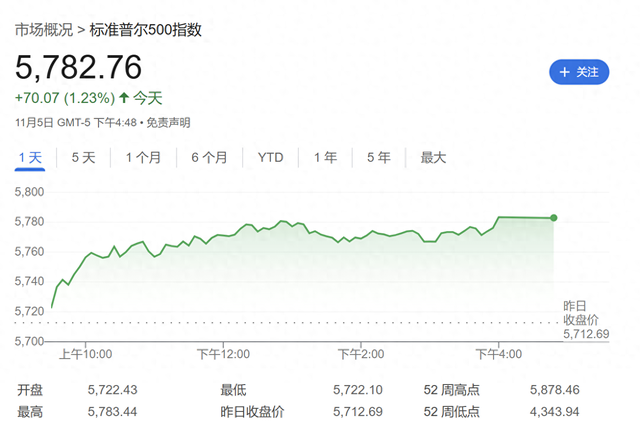Follow the index with the 关注 button

(x=579, y=72)
